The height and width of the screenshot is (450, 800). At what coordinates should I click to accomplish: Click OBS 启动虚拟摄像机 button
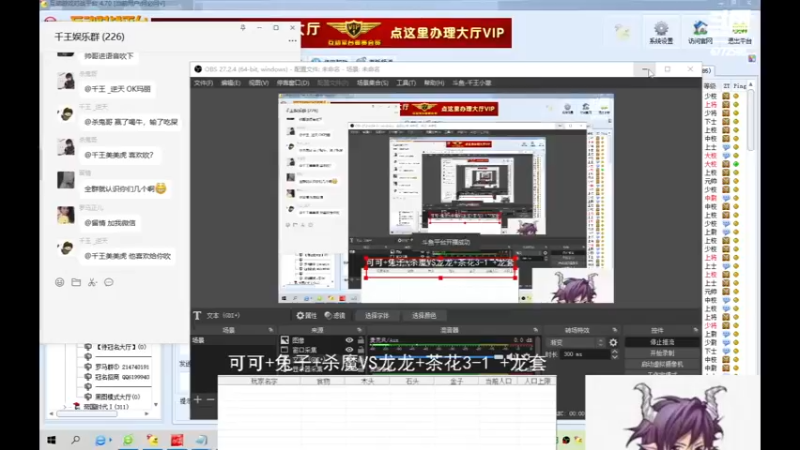pos(662,364)
